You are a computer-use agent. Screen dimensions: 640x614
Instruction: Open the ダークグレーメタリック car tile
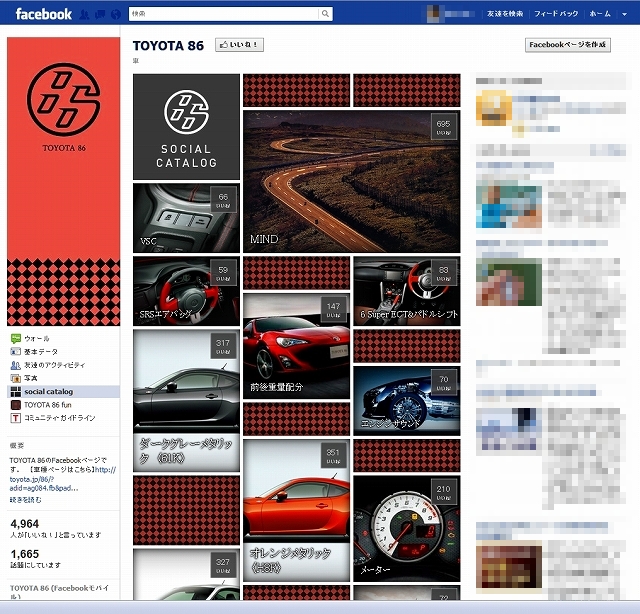pos(187,400)
